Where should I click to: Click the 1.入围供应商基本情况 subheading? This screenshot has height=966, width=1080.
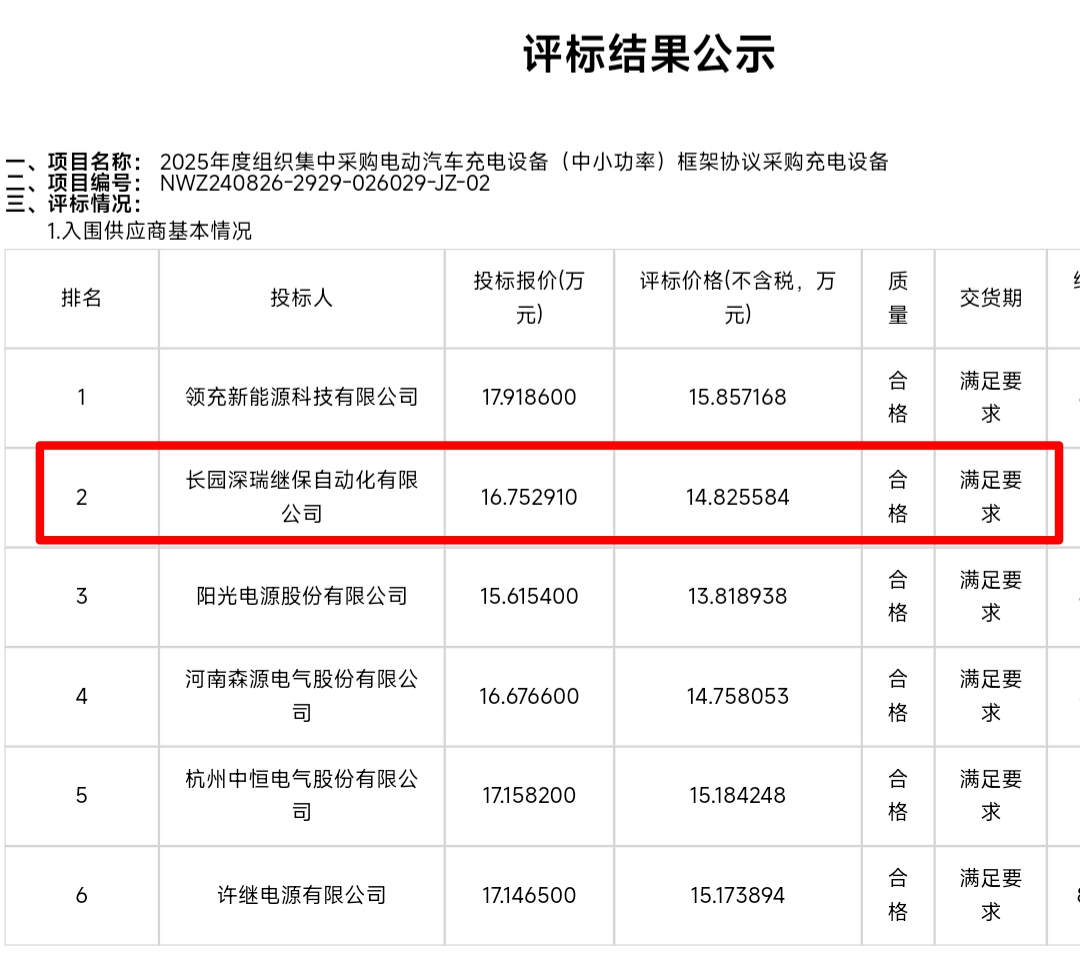click(x=149, y=231)
